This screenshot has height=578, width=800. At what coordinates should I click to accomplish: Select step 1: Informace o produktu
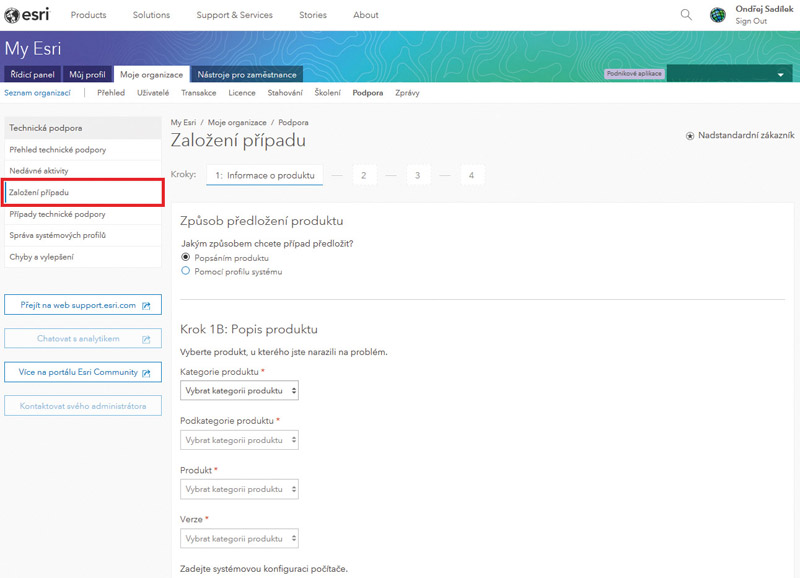click(264, 175)
